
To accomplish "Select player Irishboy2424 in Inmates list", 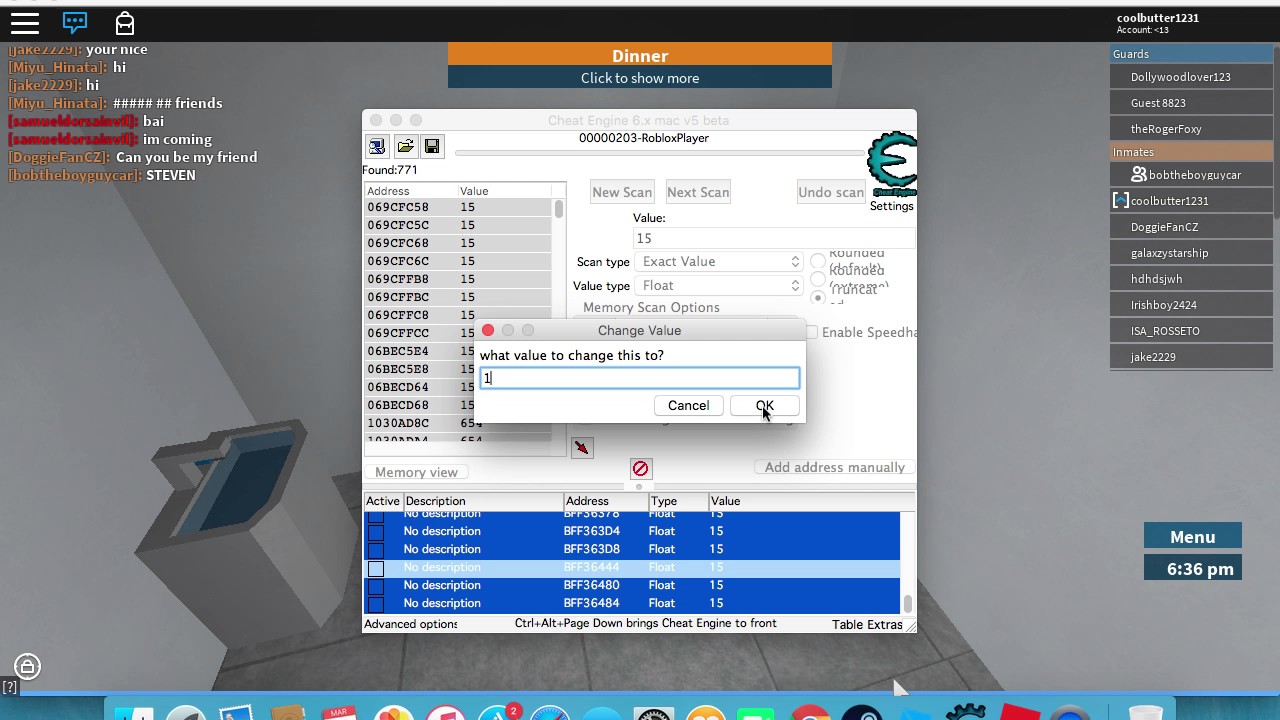I will [1192, 305].
